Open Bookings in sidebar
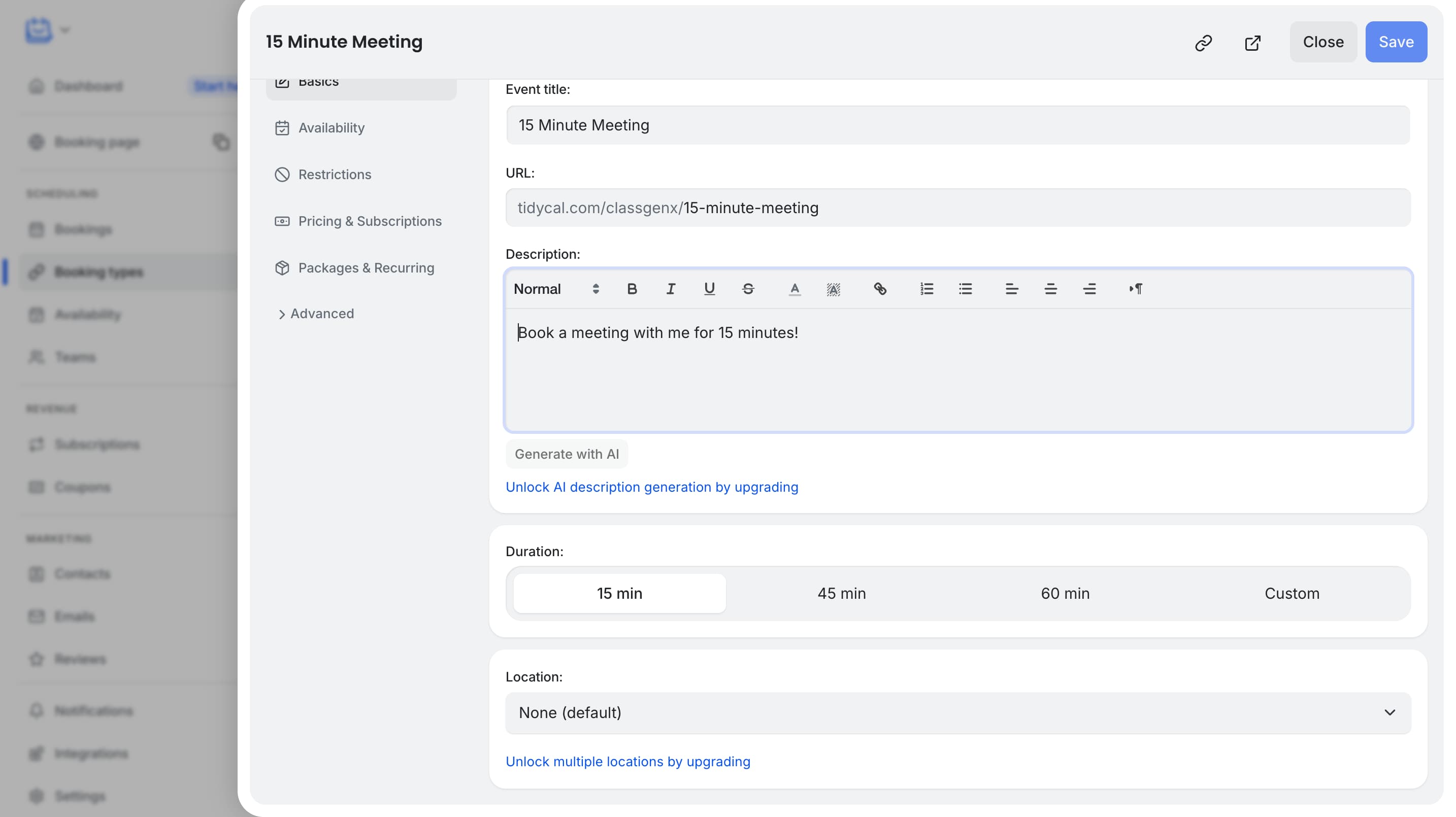The height and width of the screenshot is (817, 1456). (x=83, y=230)
